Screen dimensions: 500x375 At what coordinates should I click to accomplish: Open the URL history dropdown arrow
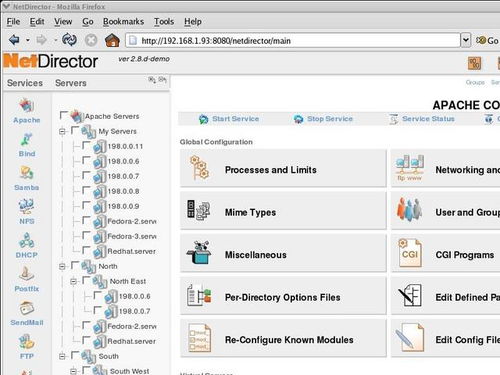click(466, 40)
